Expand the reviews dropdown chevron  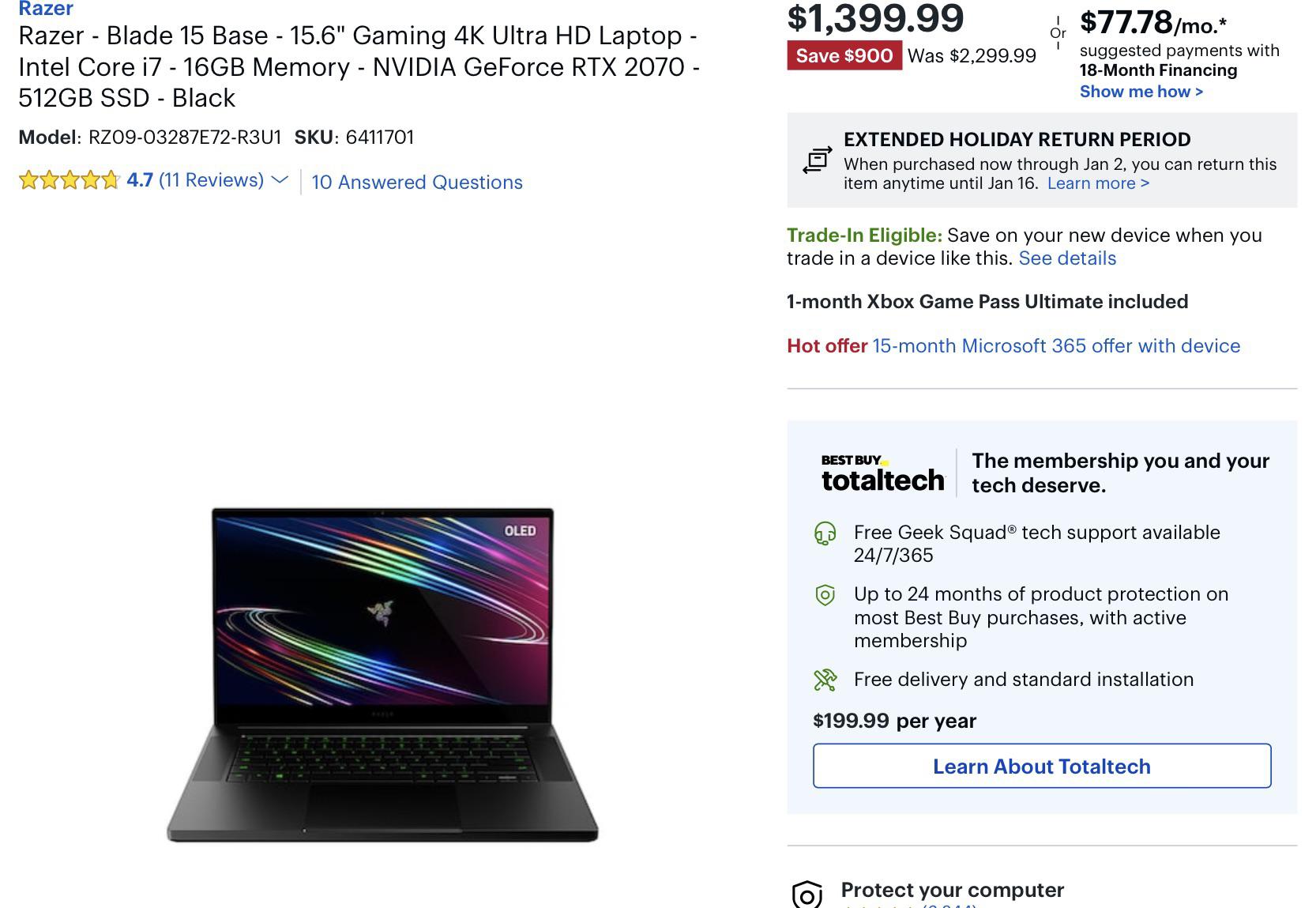pos(278,183)
